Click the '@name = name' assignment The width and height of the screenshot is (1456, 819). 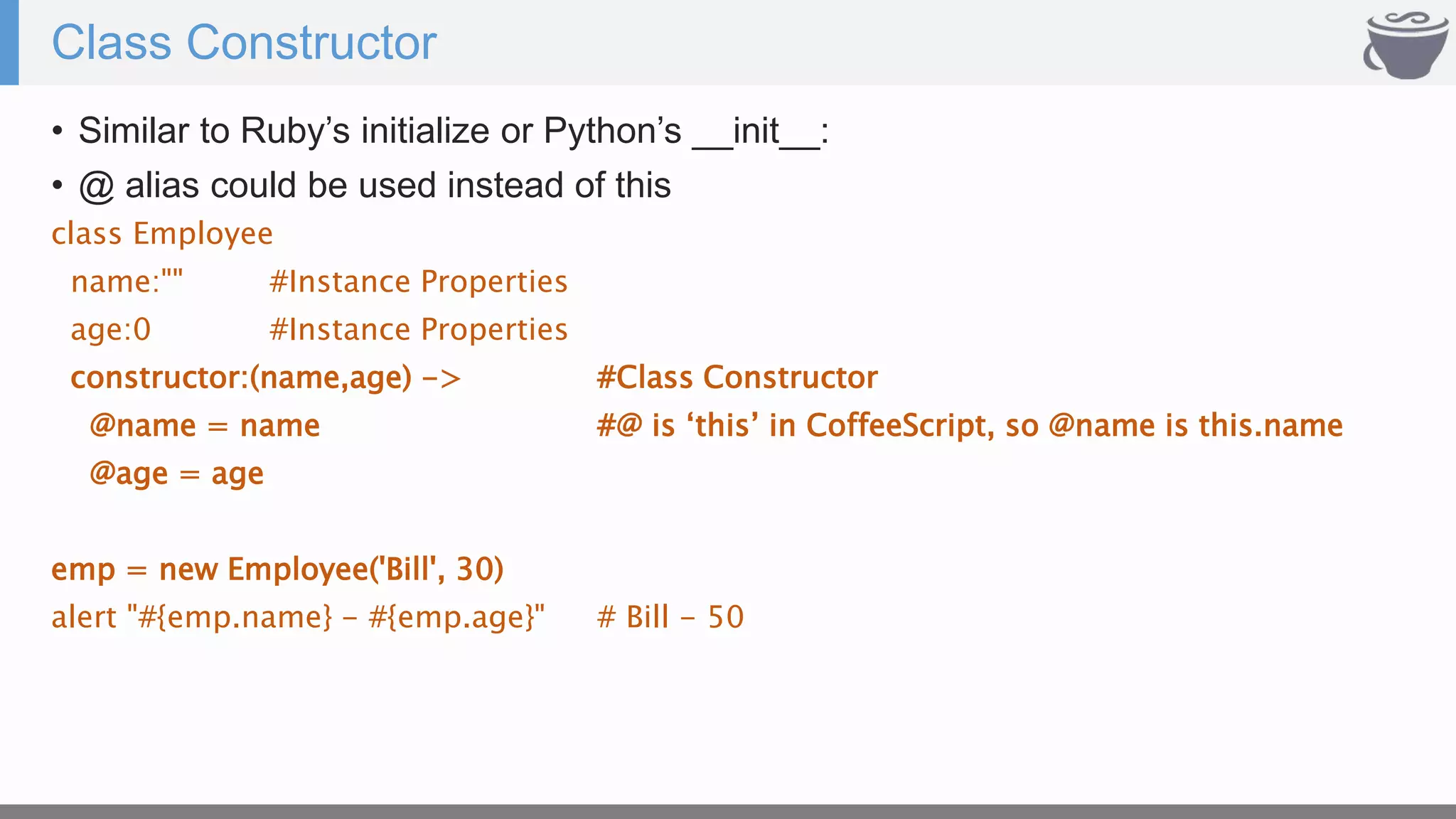pos(205,426)
